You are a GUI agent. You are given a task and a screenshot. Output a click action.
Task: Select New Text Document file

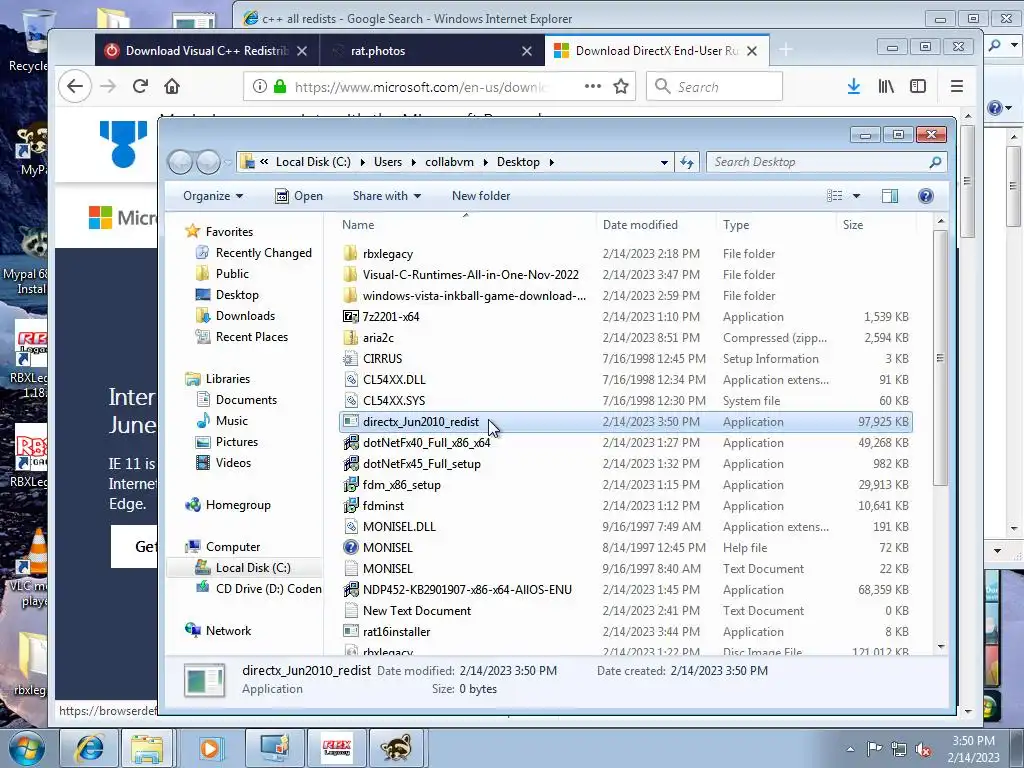pos(626,611)
